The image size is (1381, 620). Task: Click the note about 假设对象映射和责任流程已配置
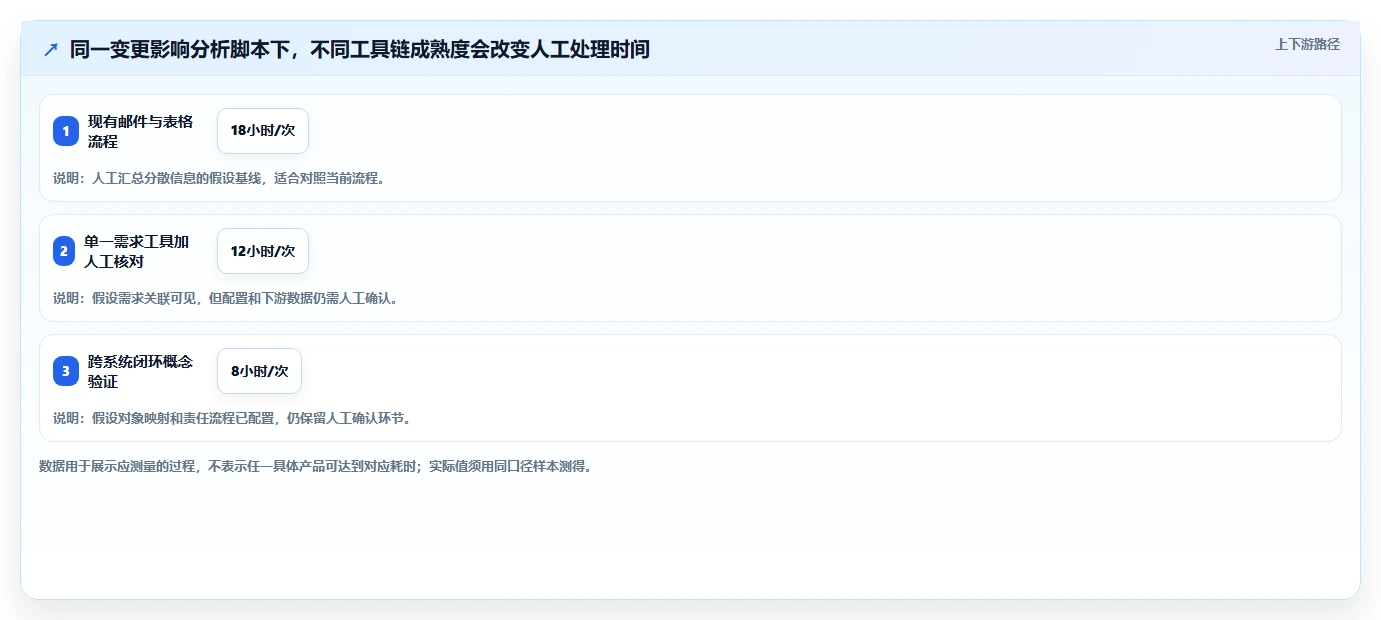pyautogui.click(x=233, y=418)
